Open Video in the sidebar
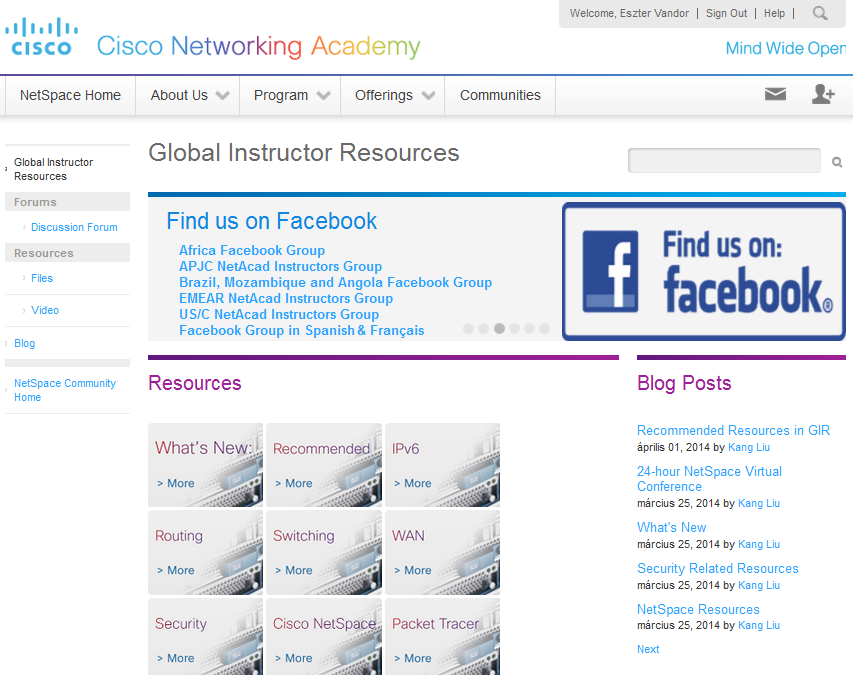 click(x=45, y=310)
